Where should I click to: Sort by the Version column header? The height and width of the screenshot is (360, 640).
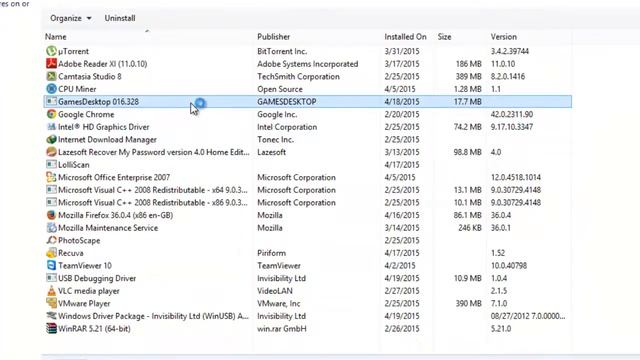[x=504, y=37]
